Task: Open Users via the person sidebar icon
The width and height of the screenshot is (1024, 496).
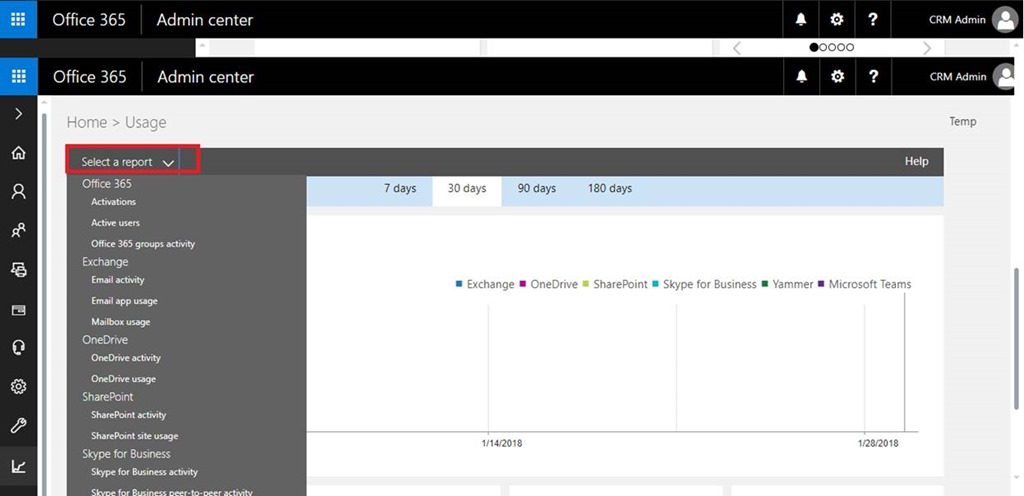Action: (18, 192)
